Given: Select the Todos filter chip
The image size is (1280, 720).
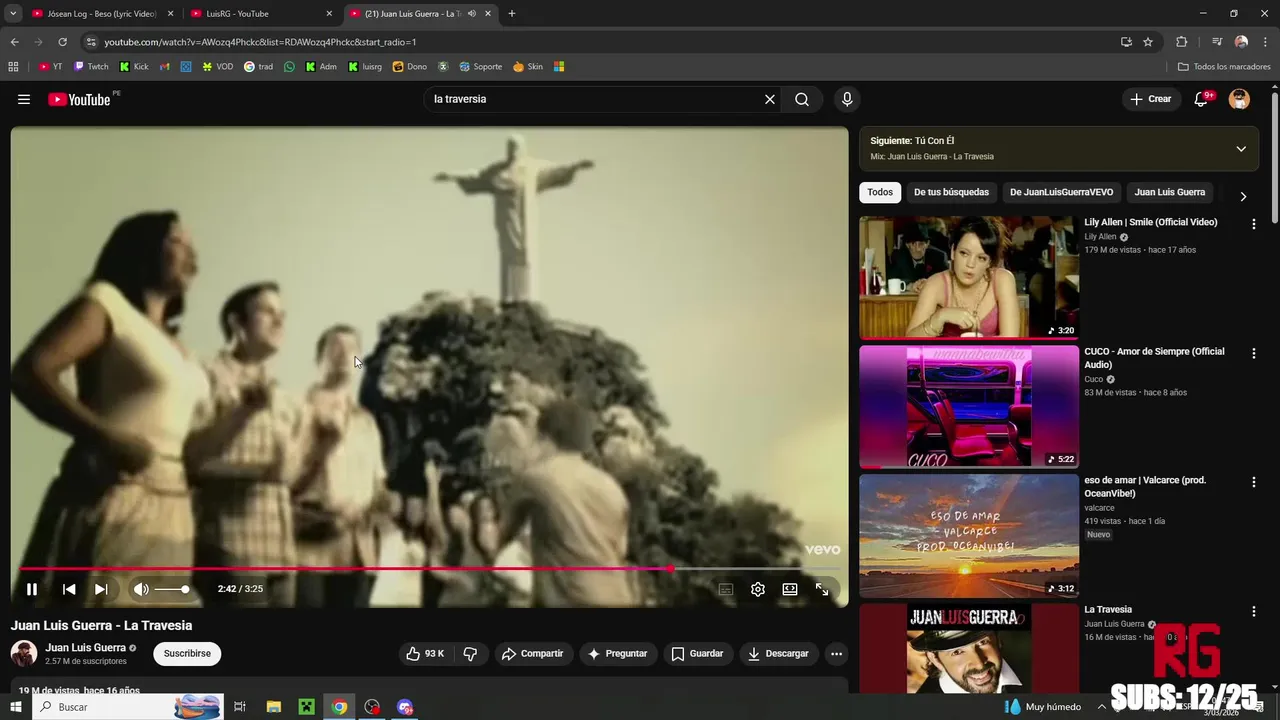Looking at the screenshot, I should 880,192.
